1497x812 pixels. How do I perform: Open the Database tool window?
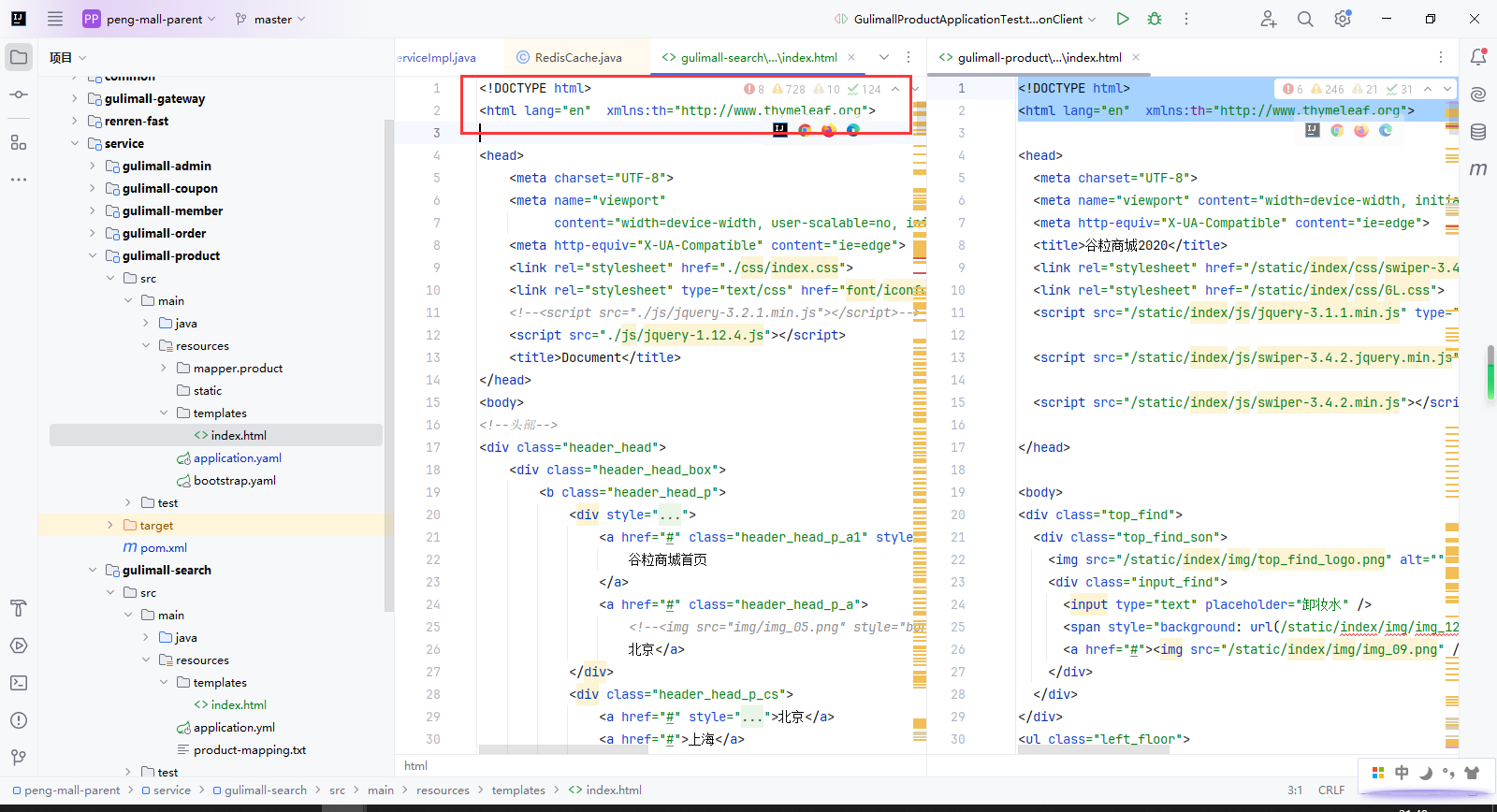(1478, 132)
